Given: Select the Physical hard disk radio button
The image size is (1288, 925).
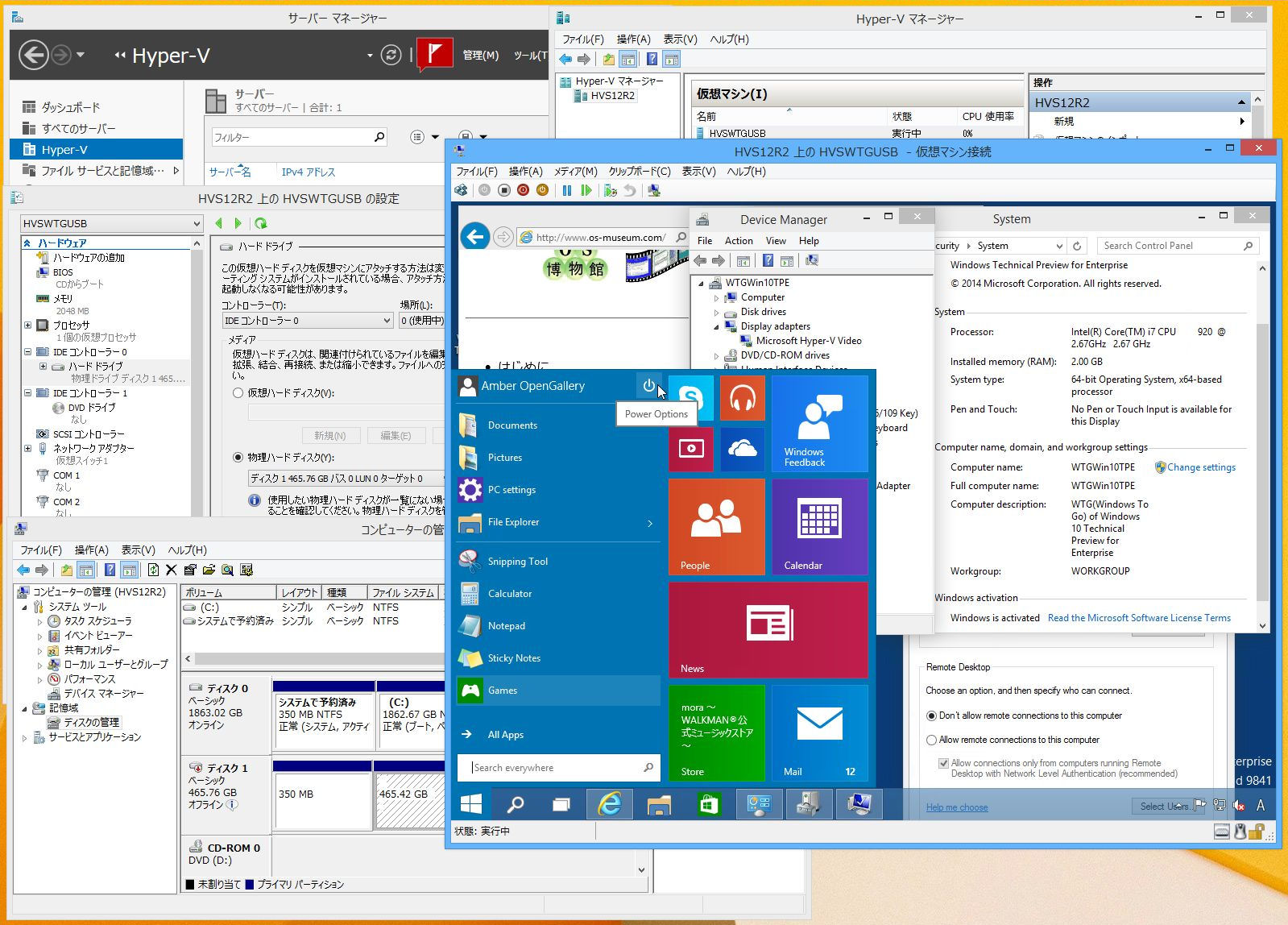Looking at the screenshot, I should tap(238, 457).
